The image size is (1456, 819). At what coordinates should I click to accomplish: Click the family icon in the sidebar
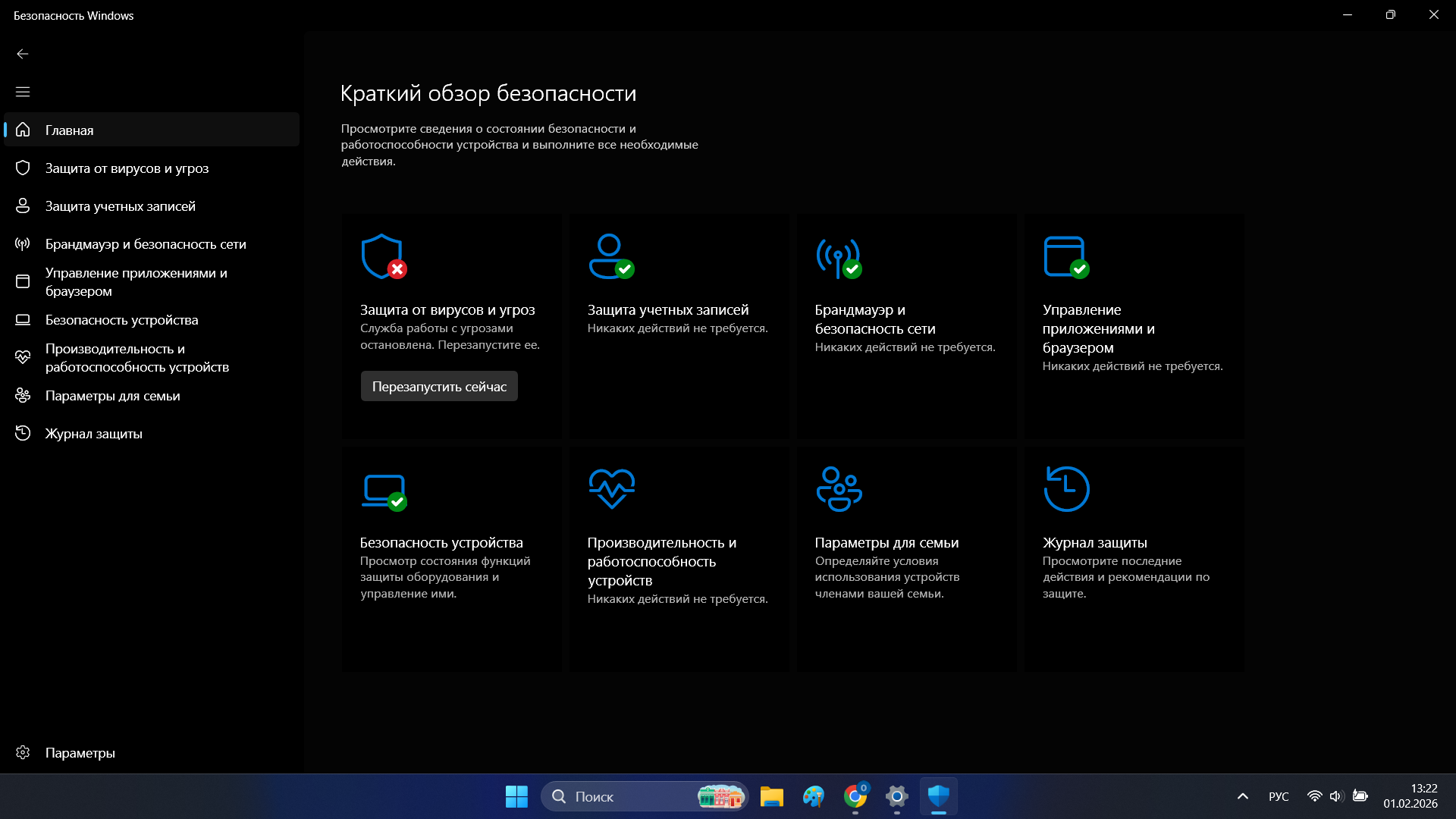tap(23, 395)
